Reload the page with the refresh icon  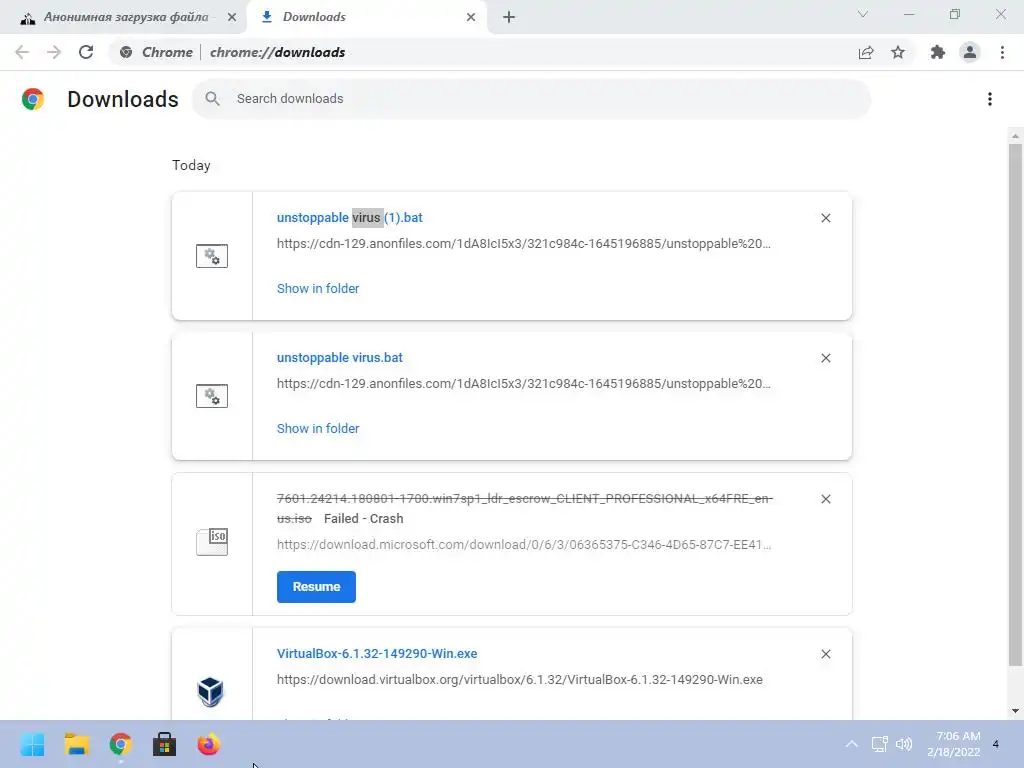86,52
